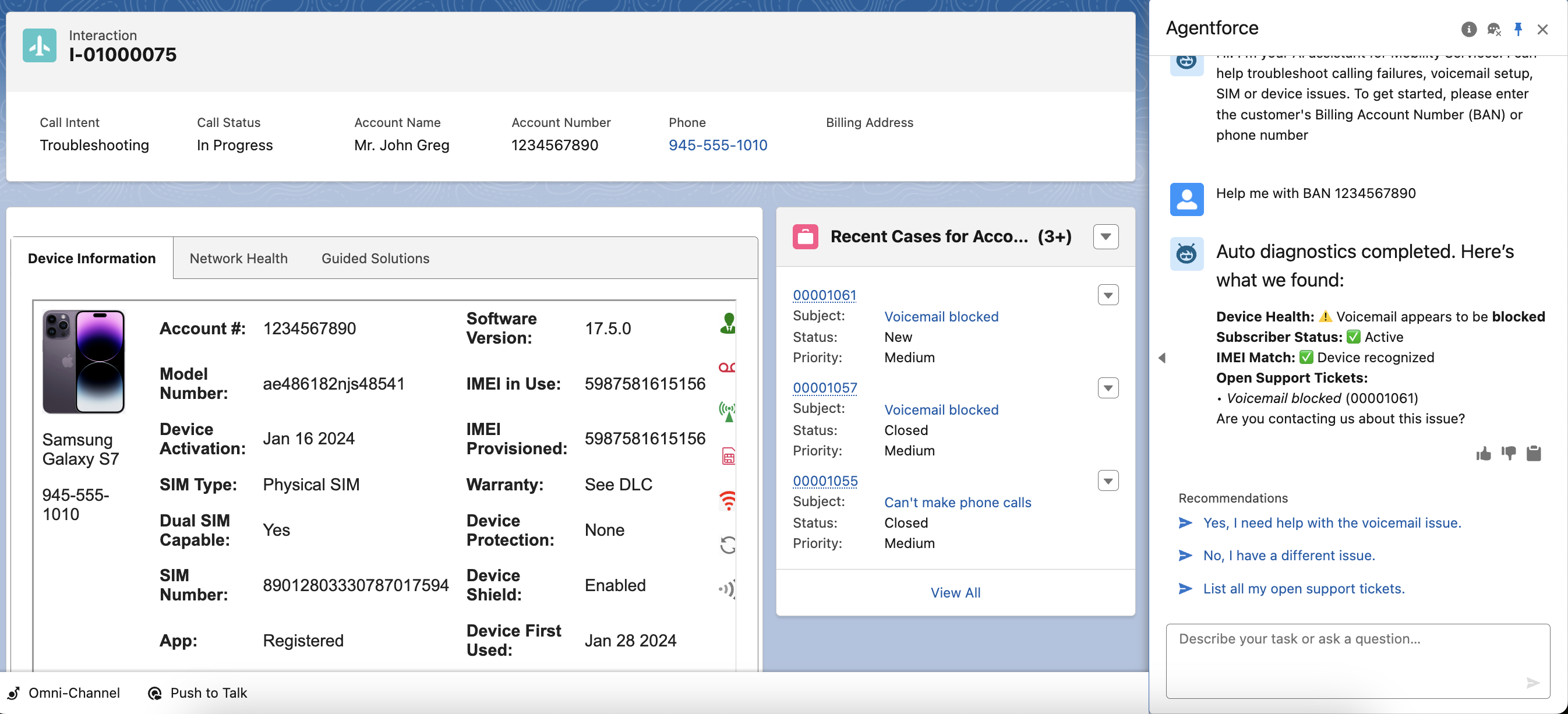
Task: Pin the Agentforce panel
Action: (1518, 29)
